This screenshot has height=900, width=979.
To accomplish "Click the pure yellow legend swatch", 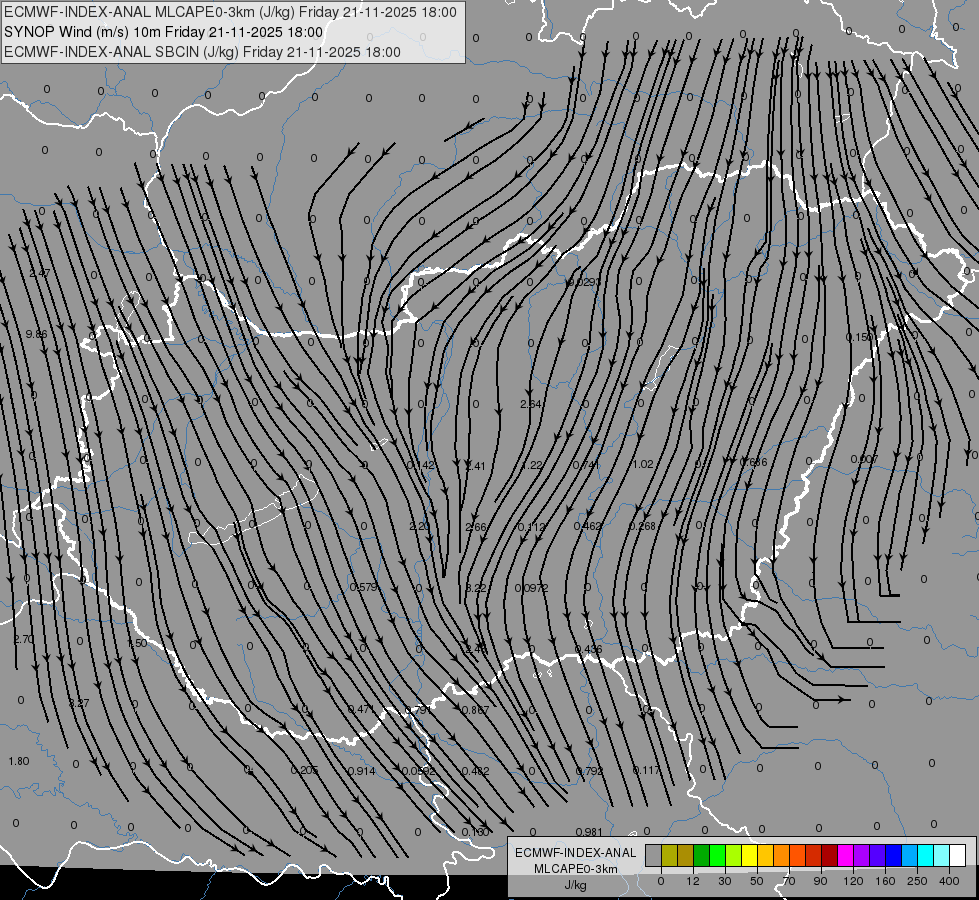I will pos(750,855).
